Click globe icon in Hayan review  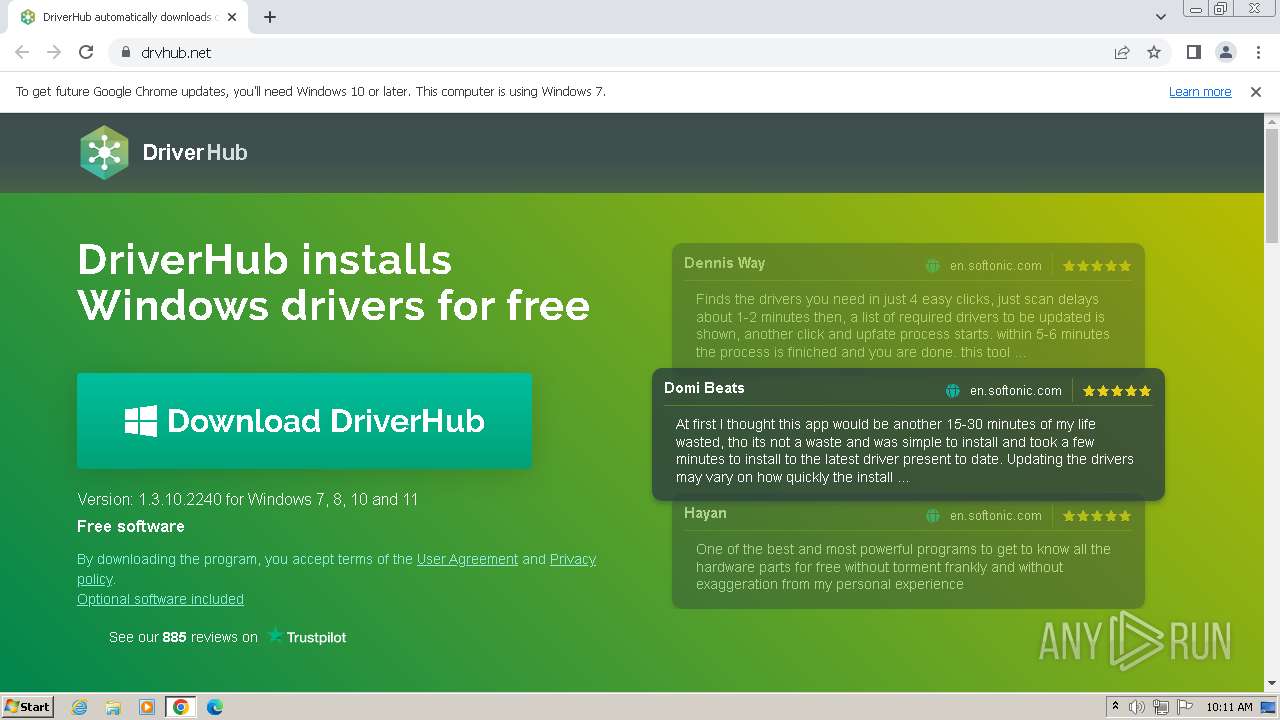(933, 516)
